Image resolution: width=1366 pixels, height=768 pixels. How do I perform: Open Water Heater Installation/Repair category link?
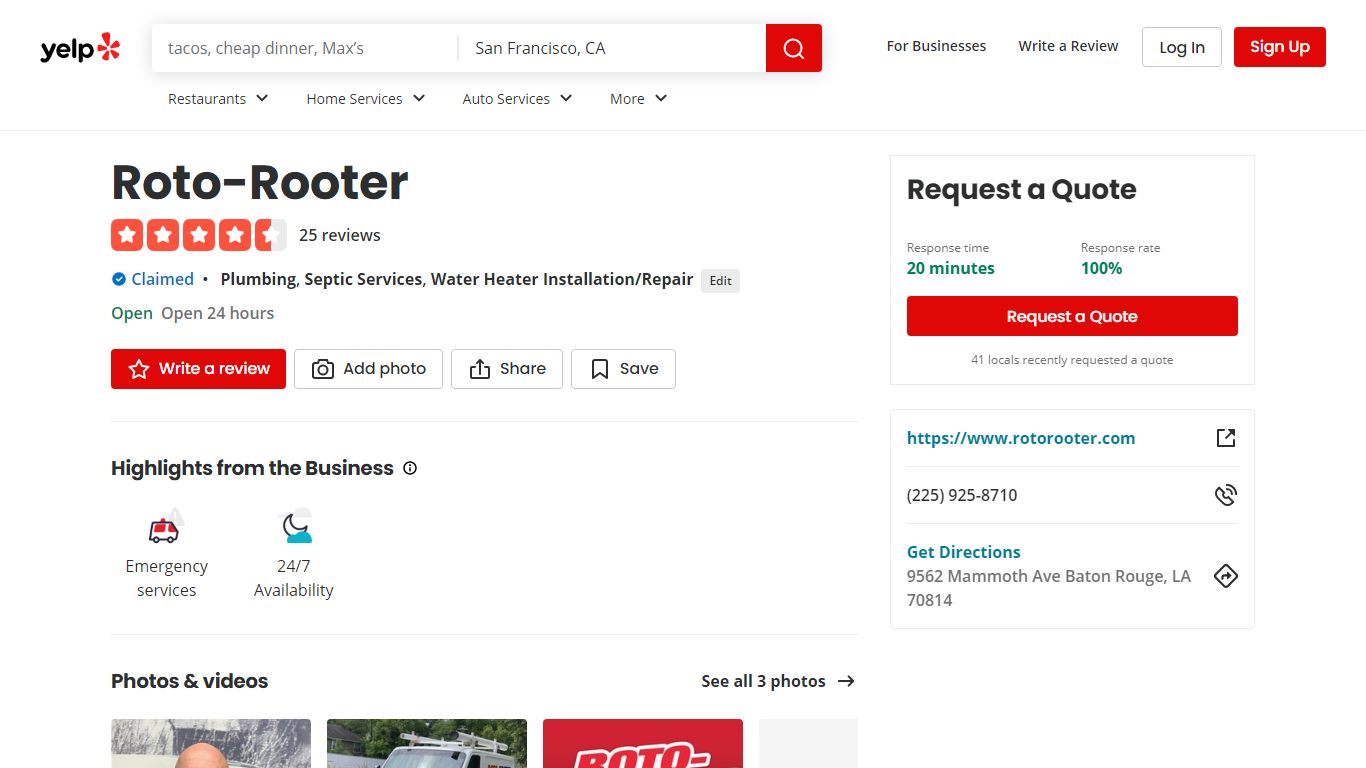pyautogui.click(x=562, y=279)
